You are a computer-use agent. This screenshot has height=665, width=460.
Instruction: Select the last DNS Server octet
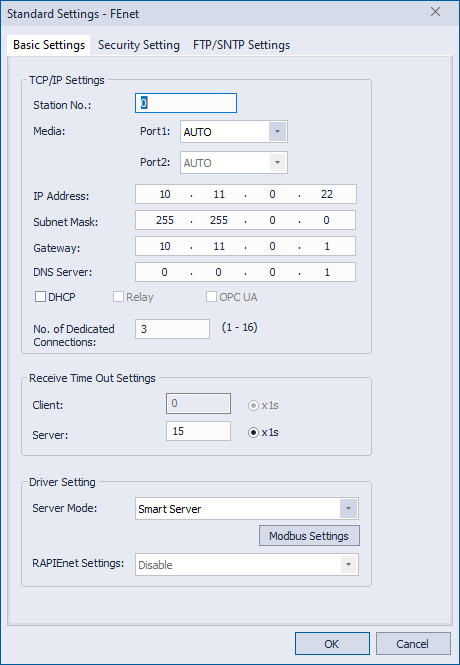coord(327,272)
